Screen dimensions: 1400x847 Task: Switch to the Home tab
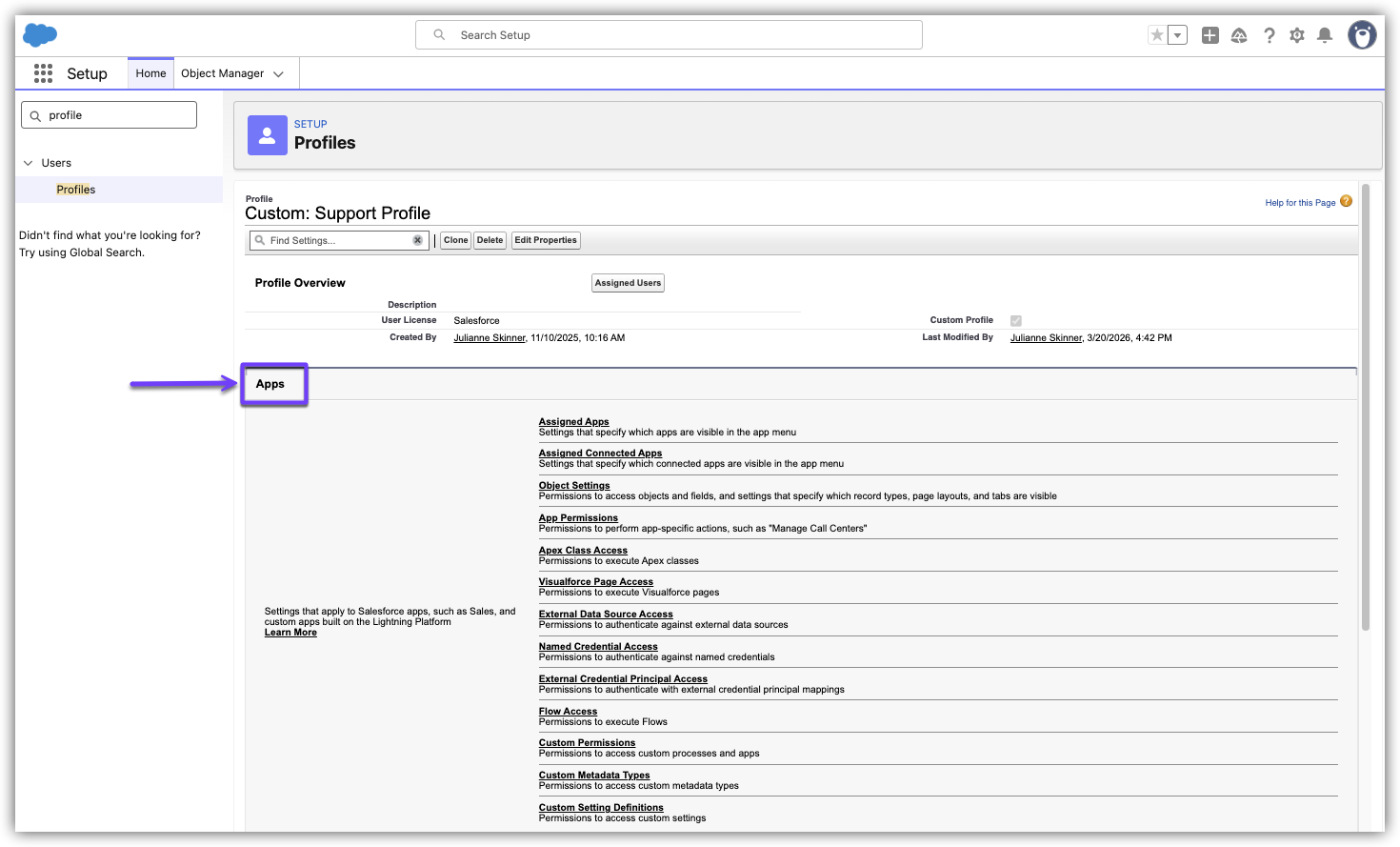point(150,73)
